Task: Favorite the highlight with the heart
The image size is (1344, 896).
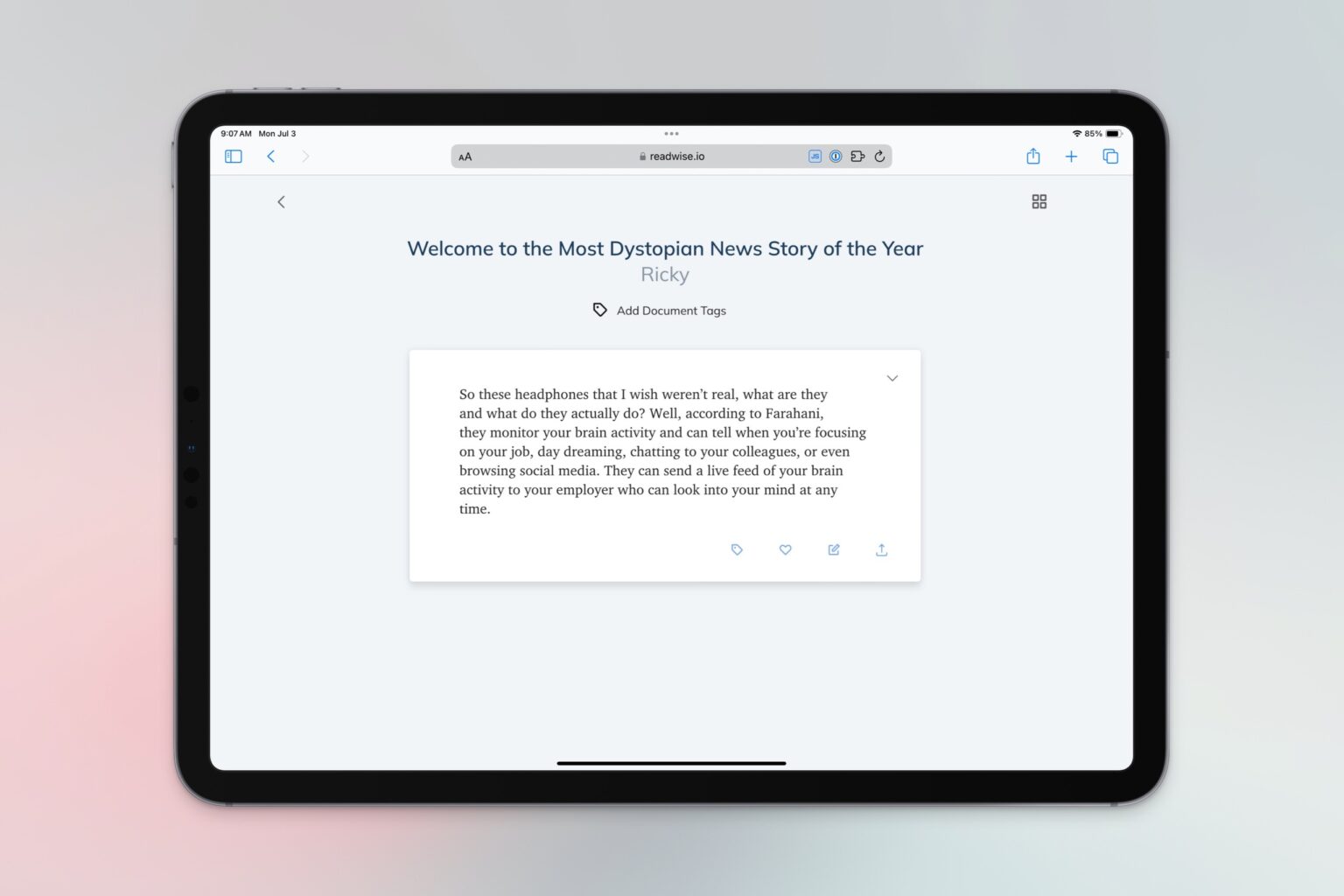Action: point(785,549)
